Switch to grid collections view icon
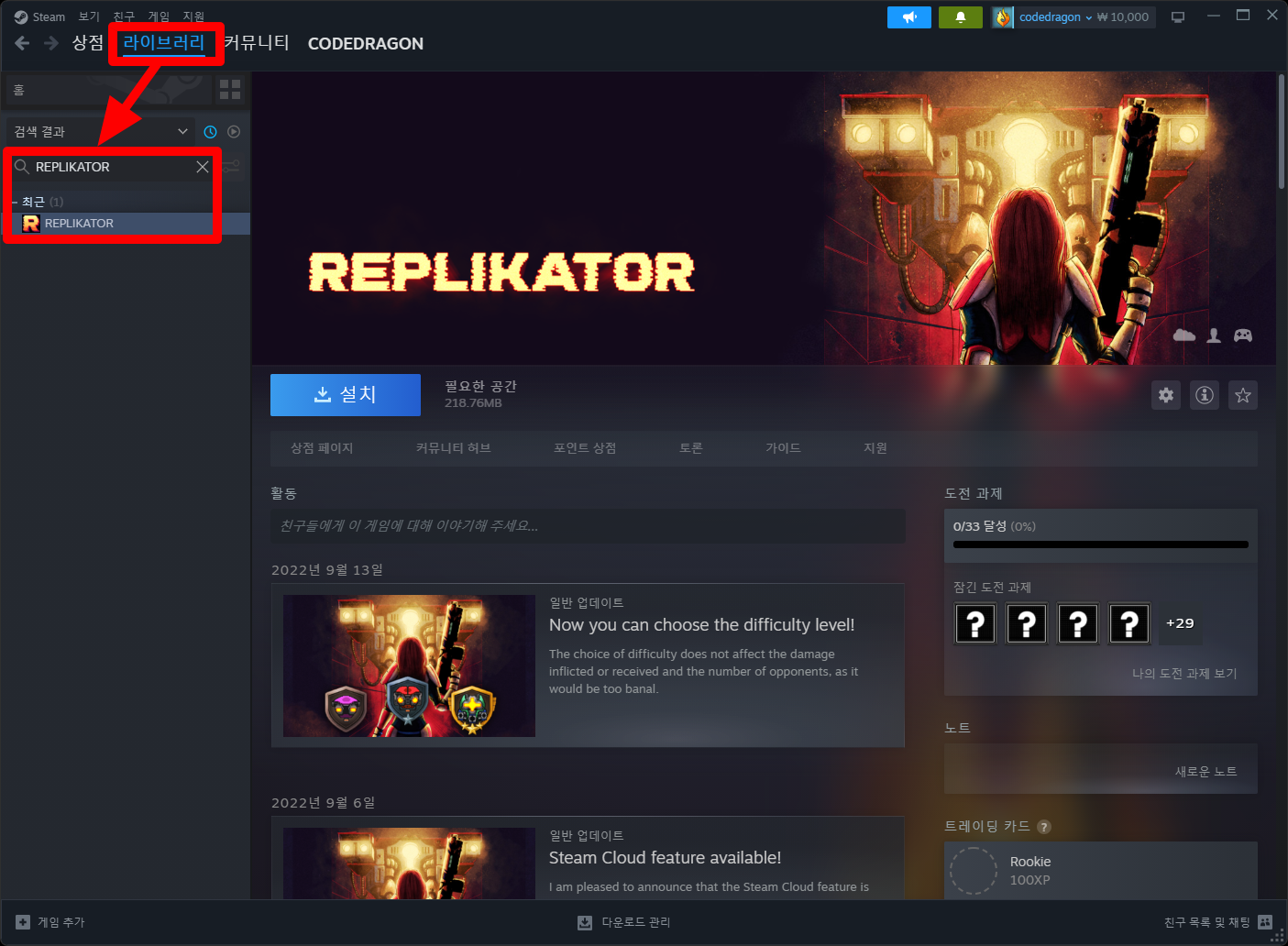The image size is (1288, 946). 230,90
